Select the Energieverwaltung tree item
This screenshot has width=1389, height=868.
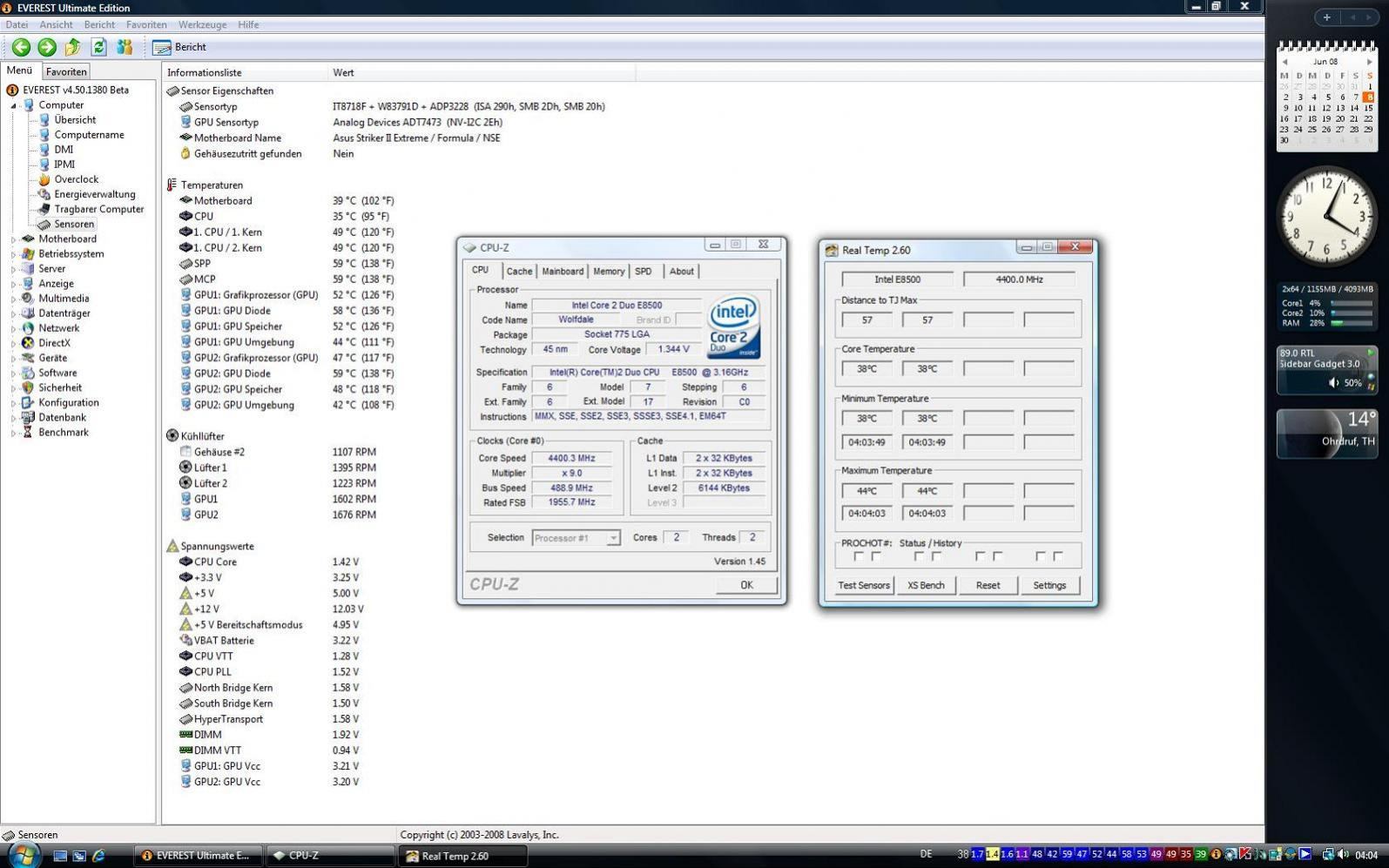[x=87, y=194]
